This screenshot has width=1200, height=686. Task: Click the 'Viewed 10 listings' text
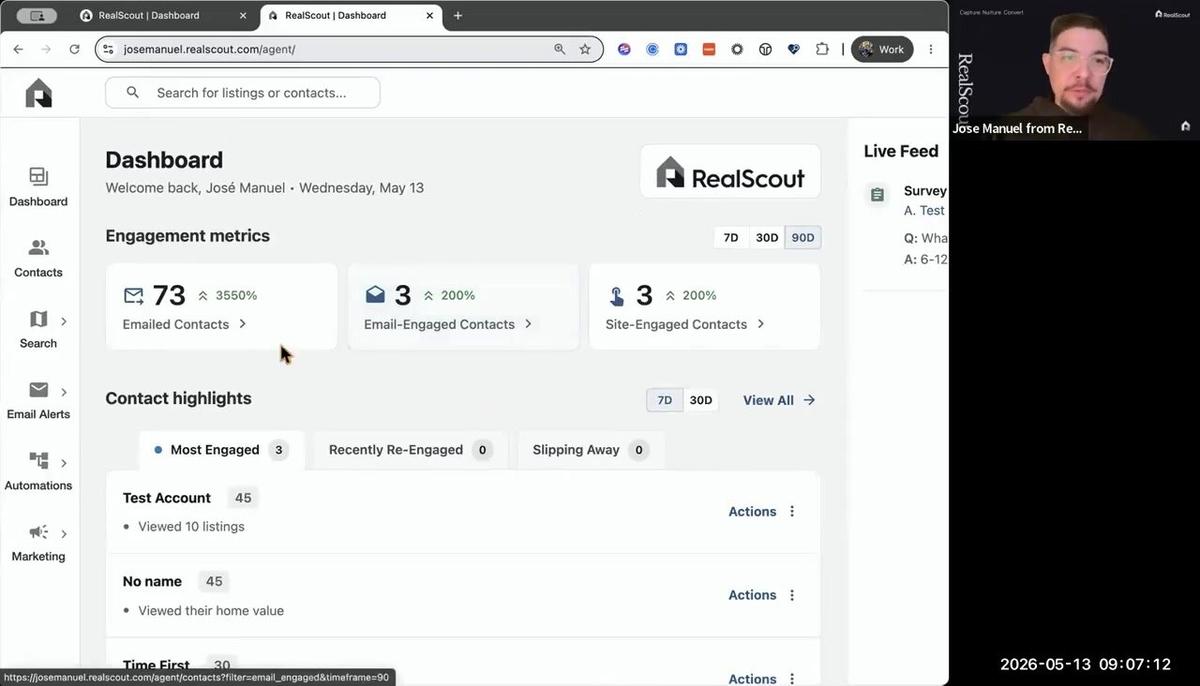point(191,526)
